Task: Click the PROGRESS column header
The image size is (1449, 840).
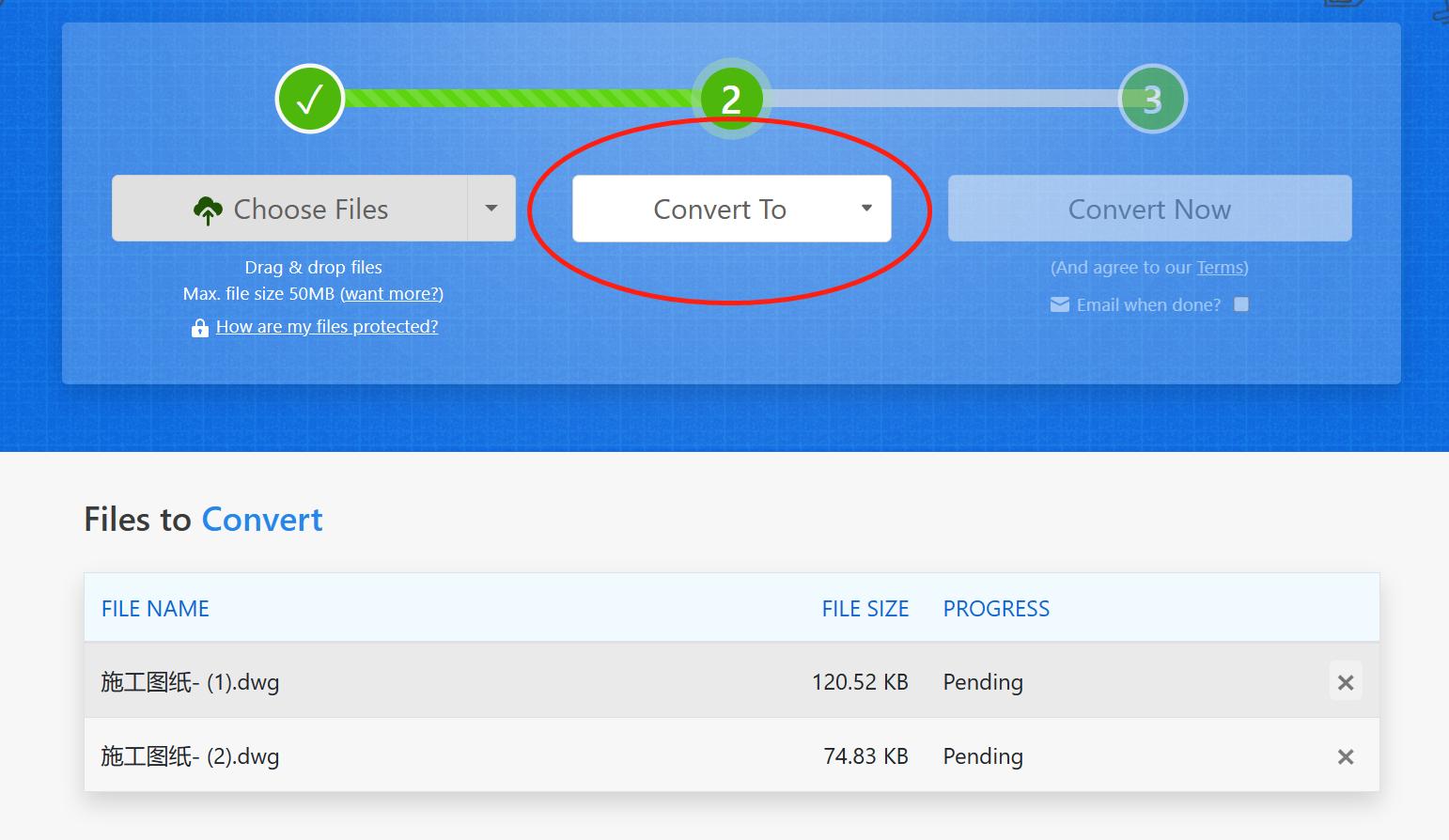Action: (996, 609)
